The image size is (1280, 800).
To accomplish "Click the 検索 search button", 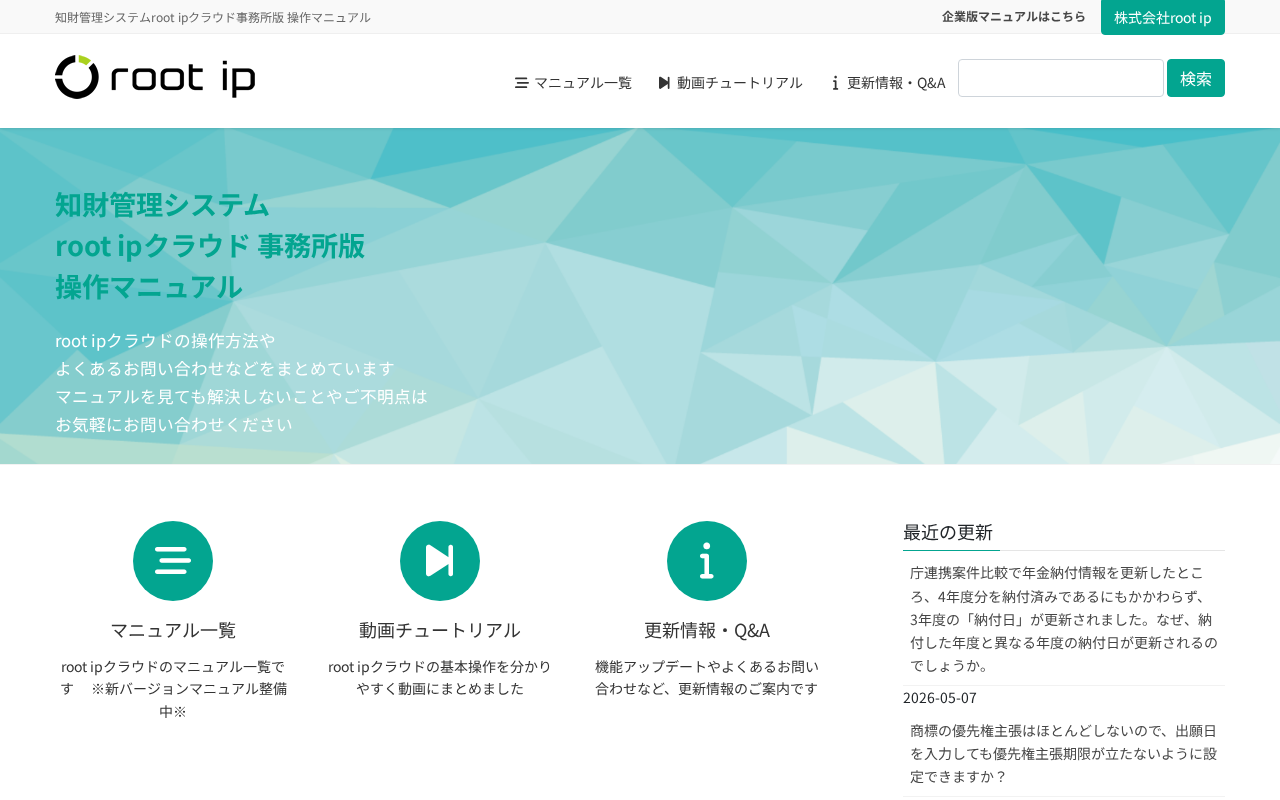I will click(x=1196, y=78).
